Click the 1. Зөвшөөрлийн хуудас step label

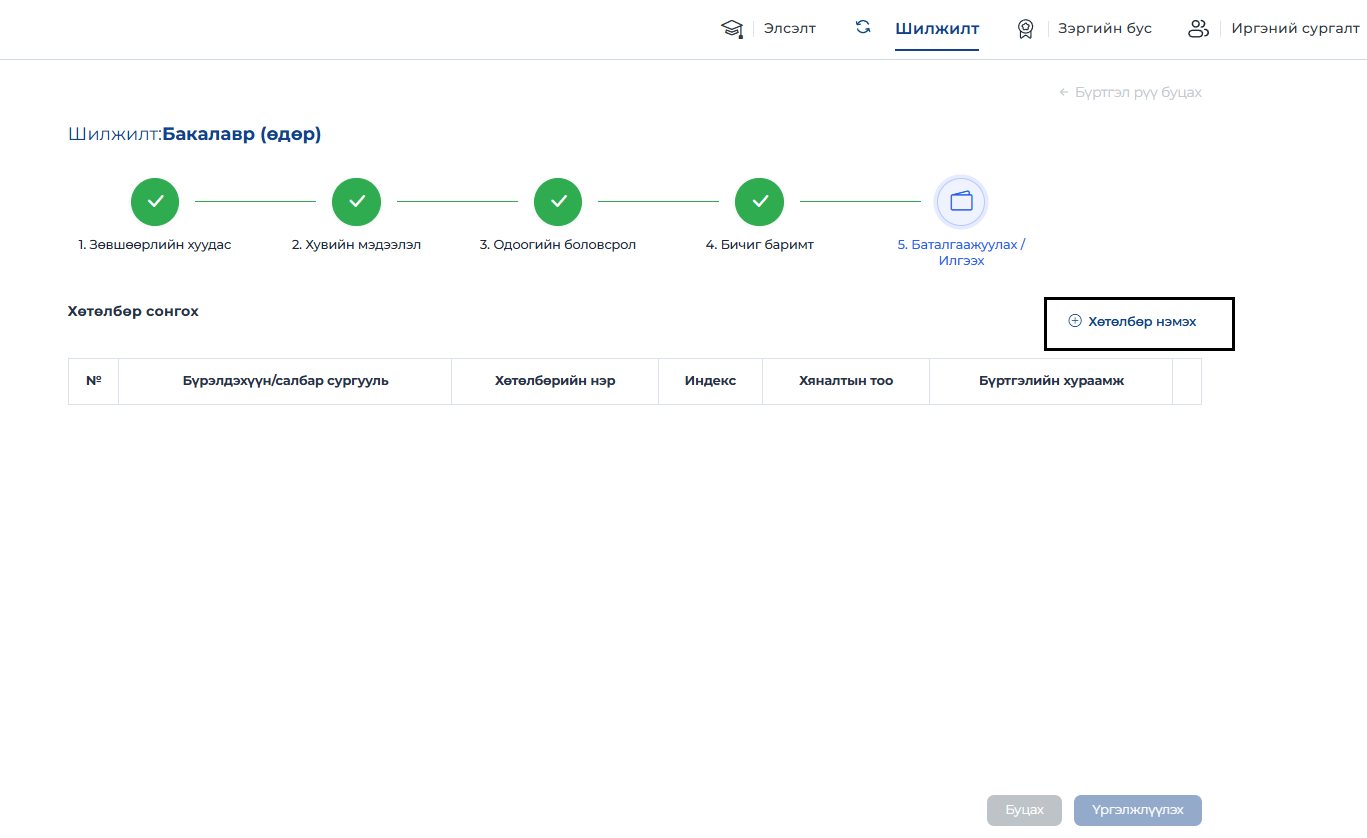point(155,245)
